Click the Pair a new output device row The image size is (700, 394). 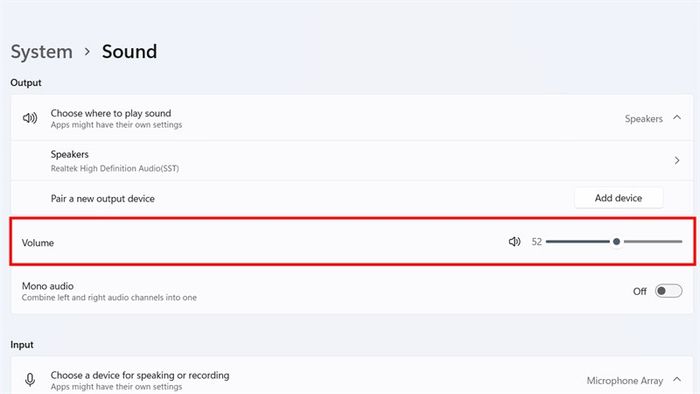pyautogui.click(x=352, y=198)
